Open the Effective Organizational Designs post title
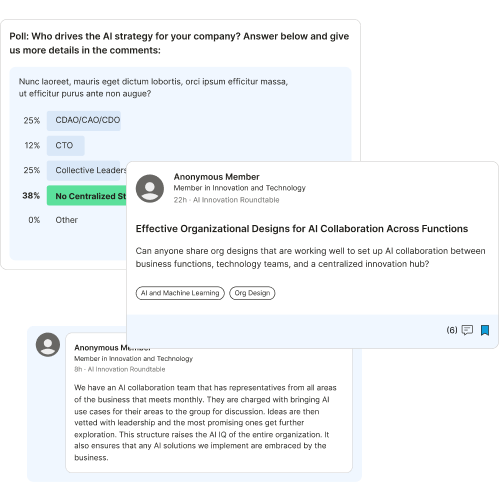The width and height of the screenshot is (500, 500). tap(302, 229)
